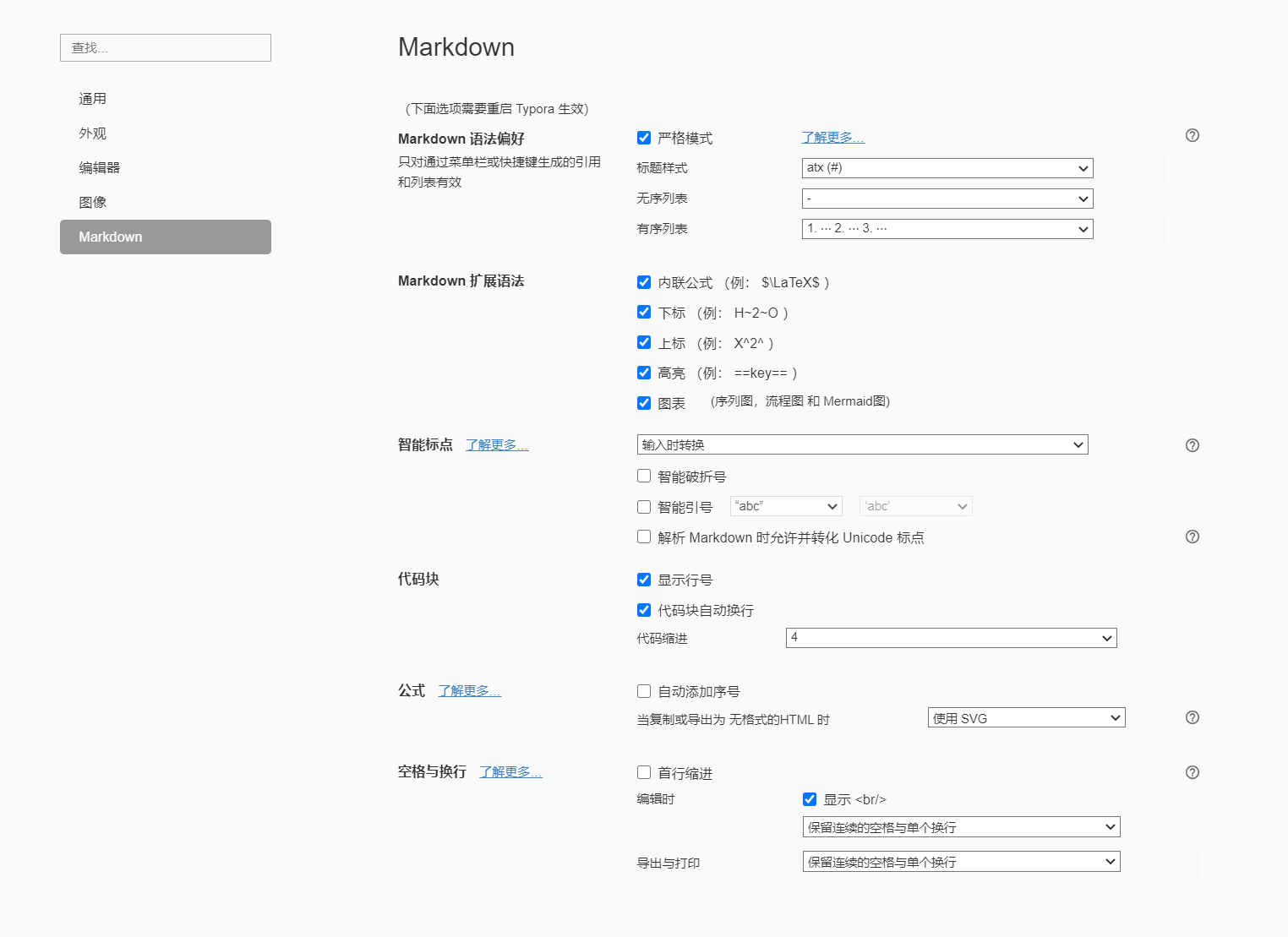
Task: Toggle the 高亮 checkbox
Action: click(644, 373)
